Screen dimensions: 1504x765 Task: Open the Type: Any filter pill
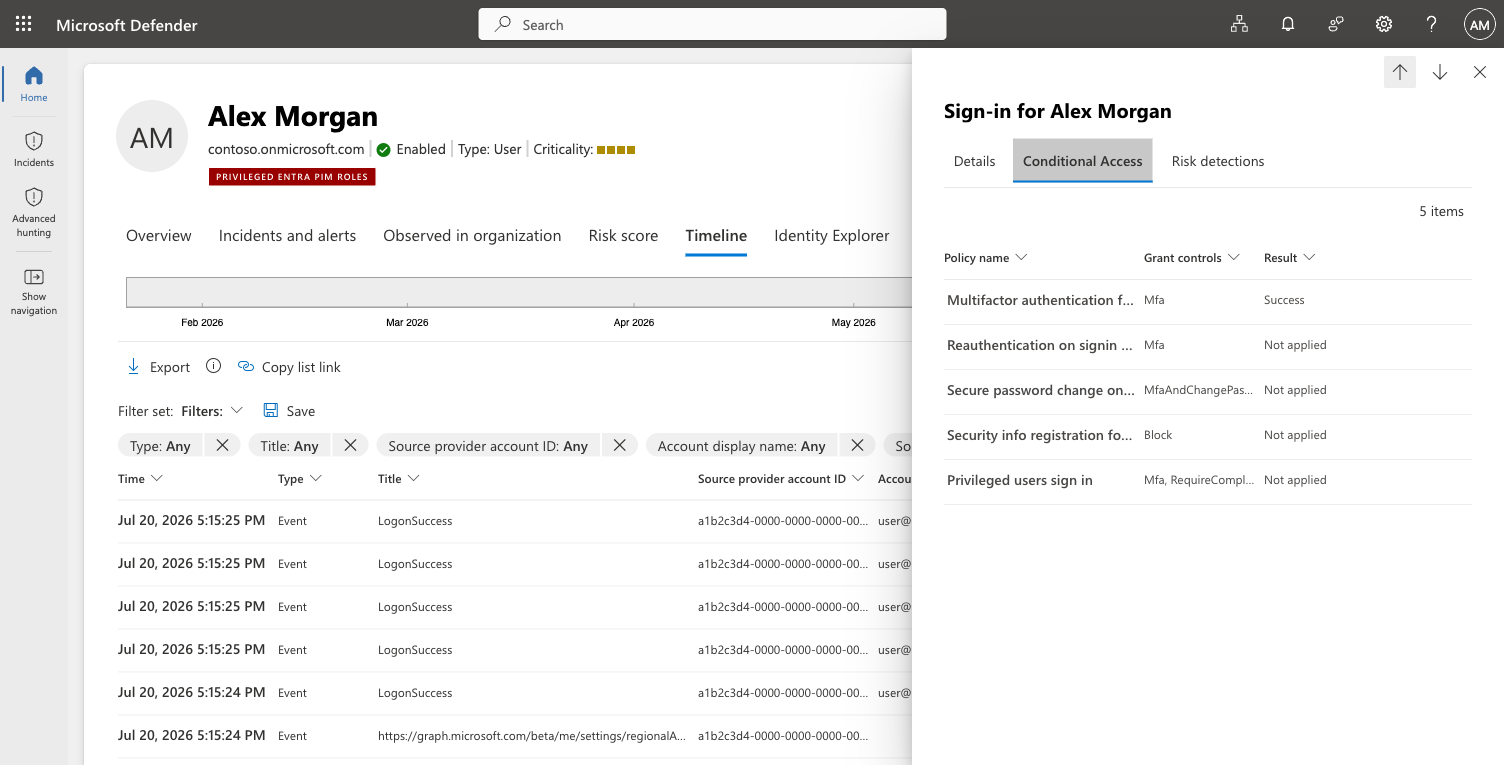click(161, 445)
